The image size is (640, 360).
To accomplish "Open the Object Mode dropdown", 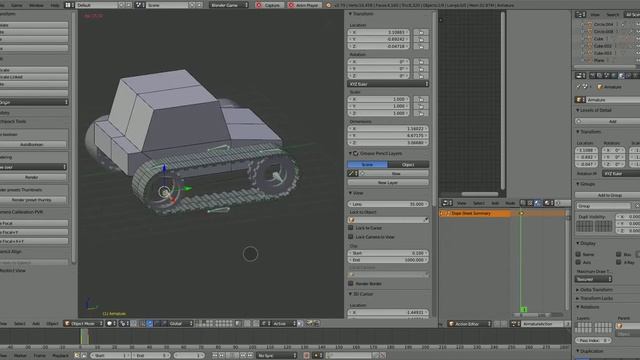I will (83, 324).
